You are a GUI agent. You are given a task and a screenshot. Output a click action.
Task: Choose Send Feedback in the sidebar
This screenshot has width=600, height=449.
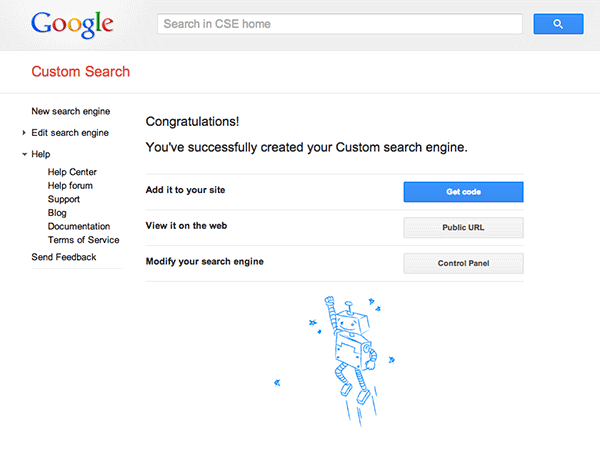(64, 257)
